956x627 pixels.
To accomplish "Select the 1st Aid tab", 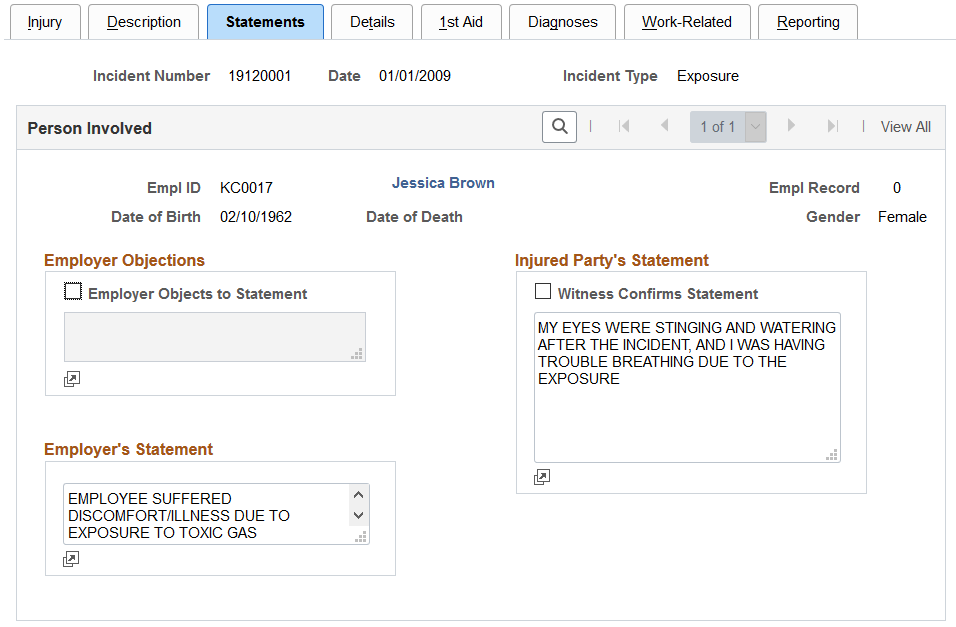I will point(461,22).
